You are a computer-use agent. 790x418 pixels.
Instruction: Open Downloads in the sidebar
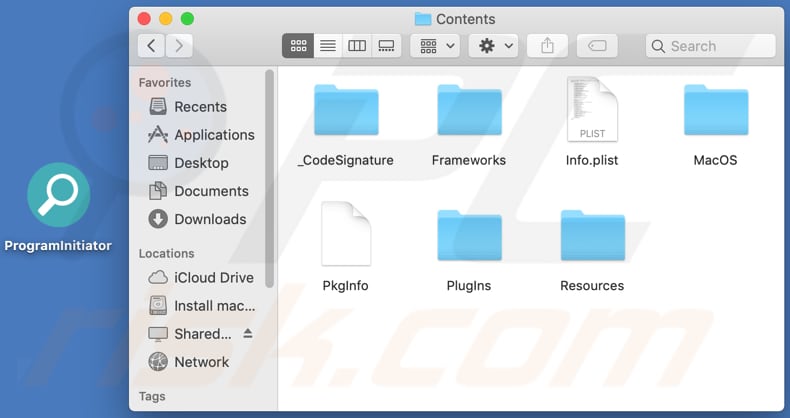198,220
